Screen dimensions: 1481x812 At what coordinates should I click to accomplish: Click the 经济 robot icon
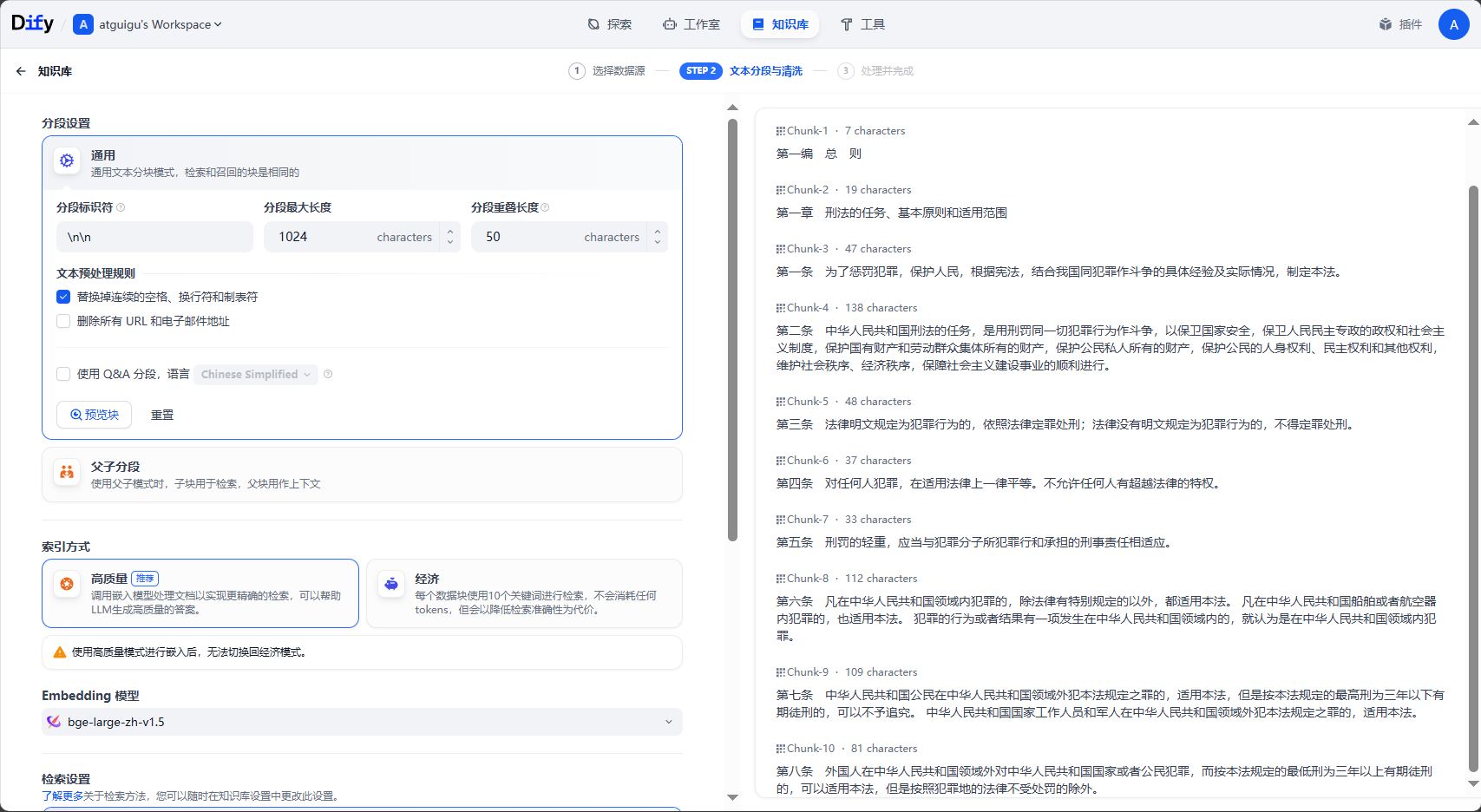click(391, 584)
